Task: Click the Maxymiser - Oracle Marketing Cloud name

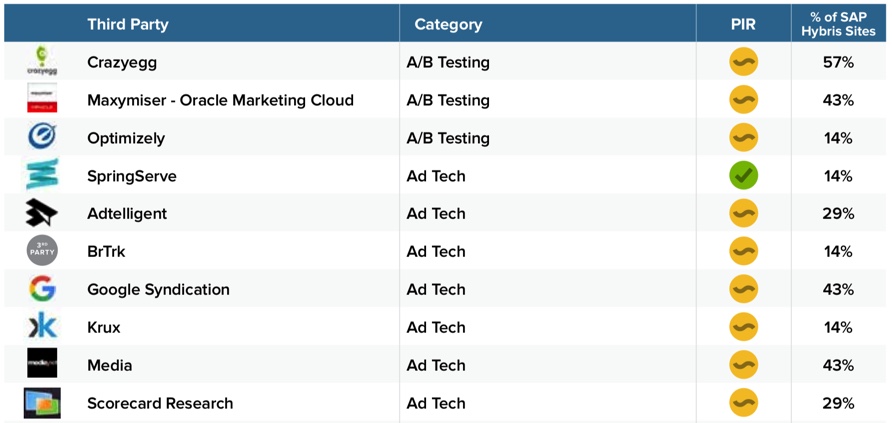Action: tap(220, 100)
